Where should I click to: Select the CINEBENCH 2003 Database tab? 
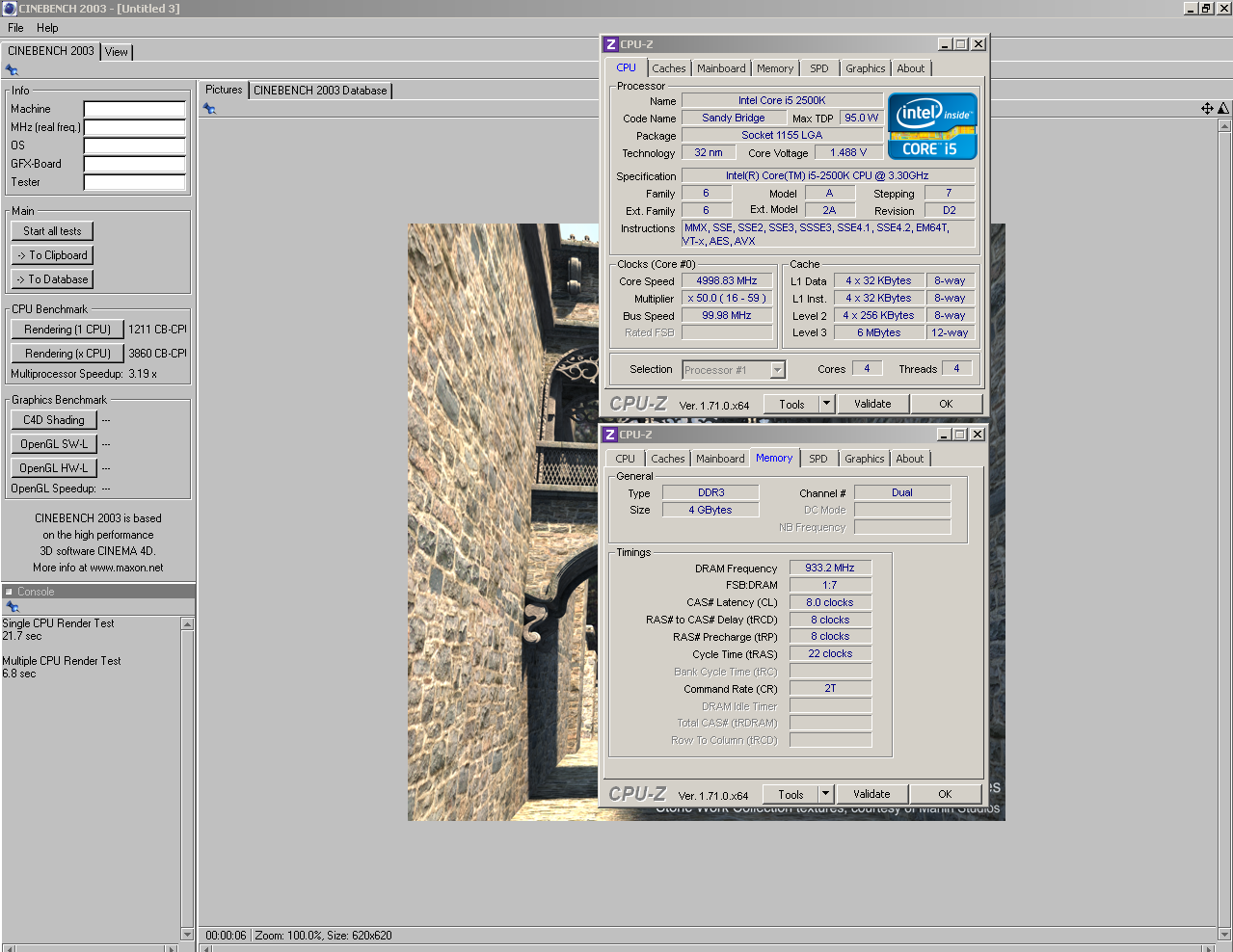click(320, 91)
